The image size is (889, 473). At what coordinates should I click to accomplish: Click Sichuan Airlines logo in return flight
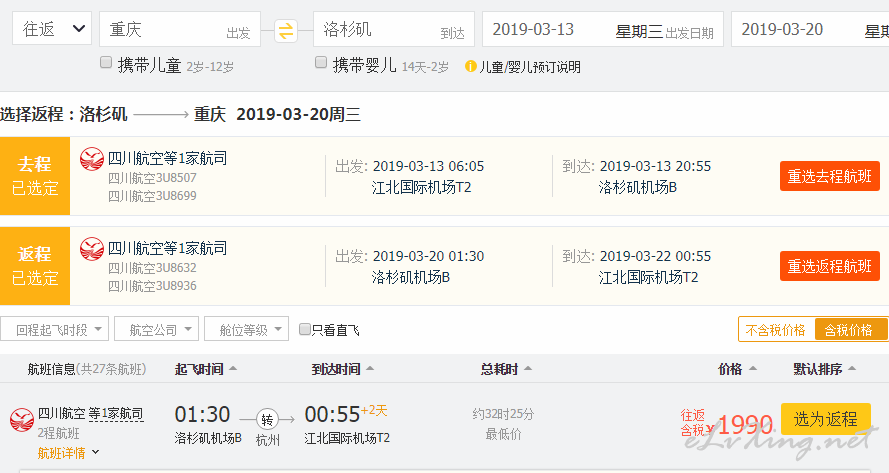(x=91, y=249)
